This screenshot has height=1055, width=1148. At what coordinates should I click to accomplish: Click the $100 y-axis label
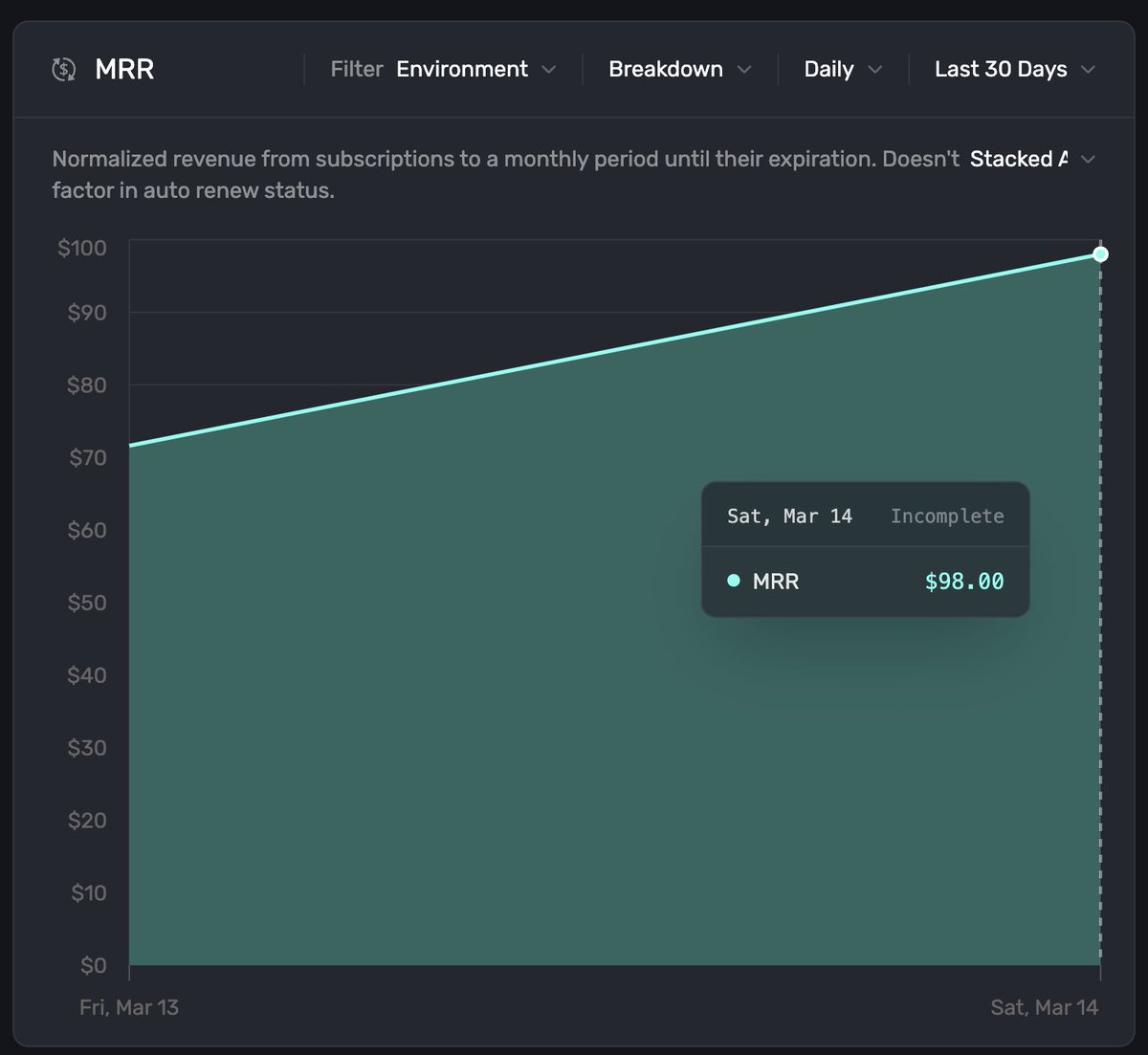pos(82,248)
